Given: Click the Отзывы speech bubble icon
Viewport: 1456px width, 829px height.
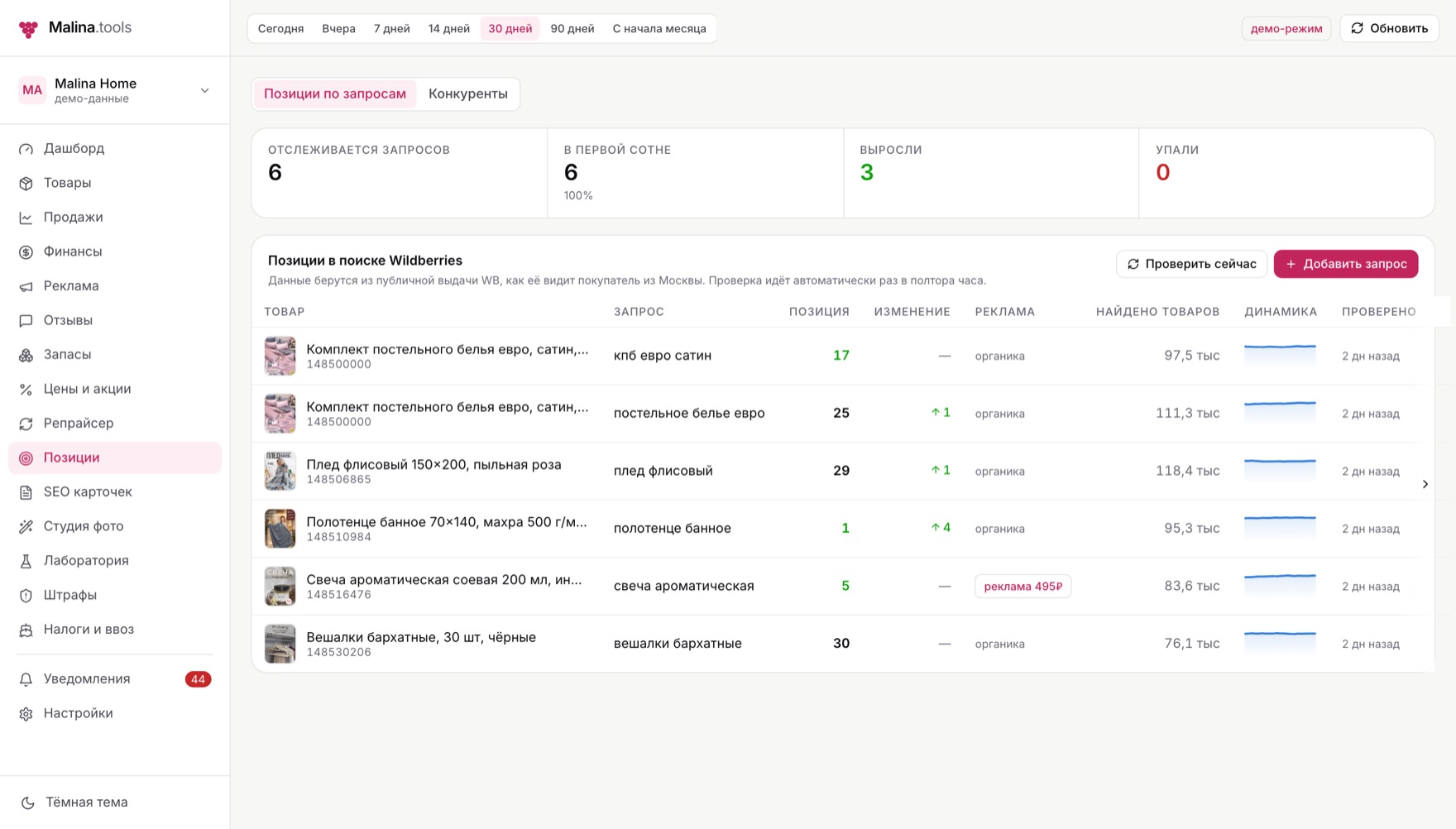Looking at the screenshot, I should (x=26, y=321).
